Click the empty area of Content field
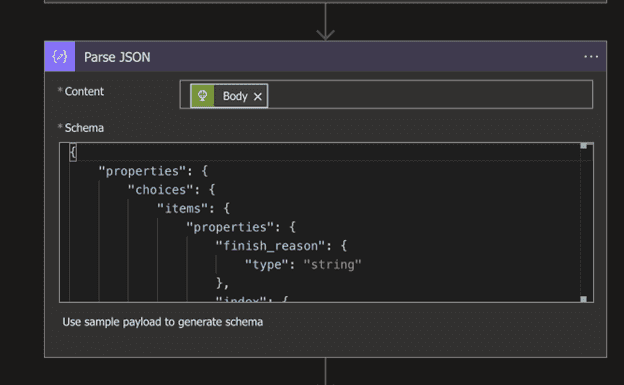Viewport: 624px width, 385px height. point(430,94)
